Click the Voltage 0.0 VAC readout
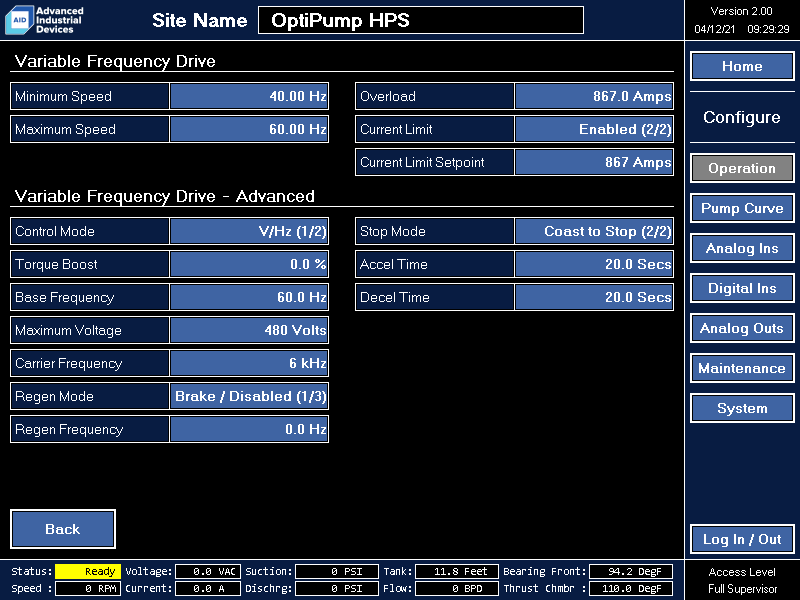This screenshot has height=600, width=800. tap(208, 571)
